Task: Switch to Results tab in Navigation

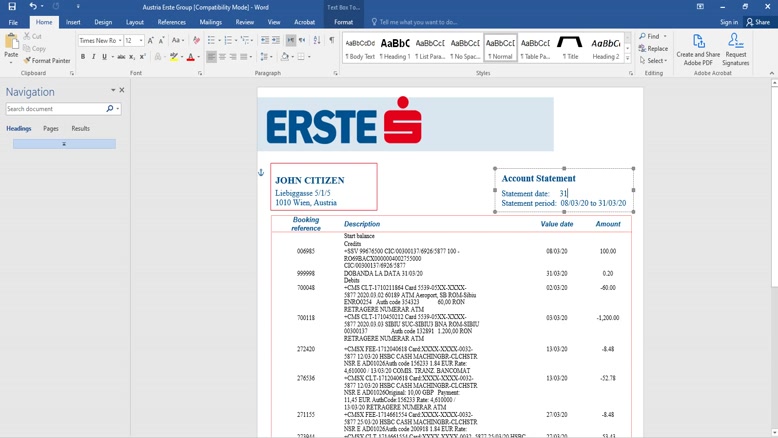Action: coord(80,129)
